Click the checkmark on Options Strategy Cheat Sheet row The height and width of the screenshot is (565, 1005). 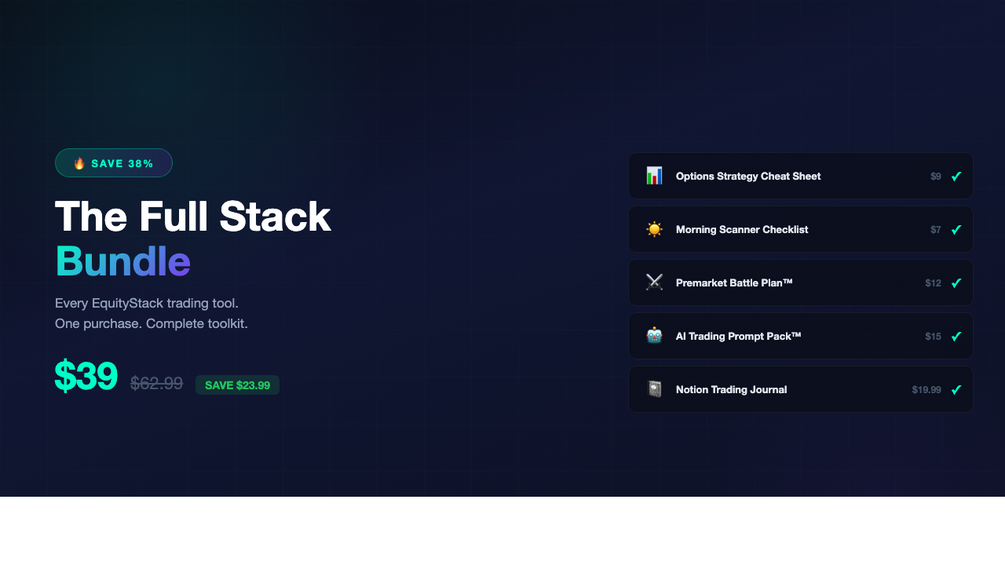click(x=956, y=176)
